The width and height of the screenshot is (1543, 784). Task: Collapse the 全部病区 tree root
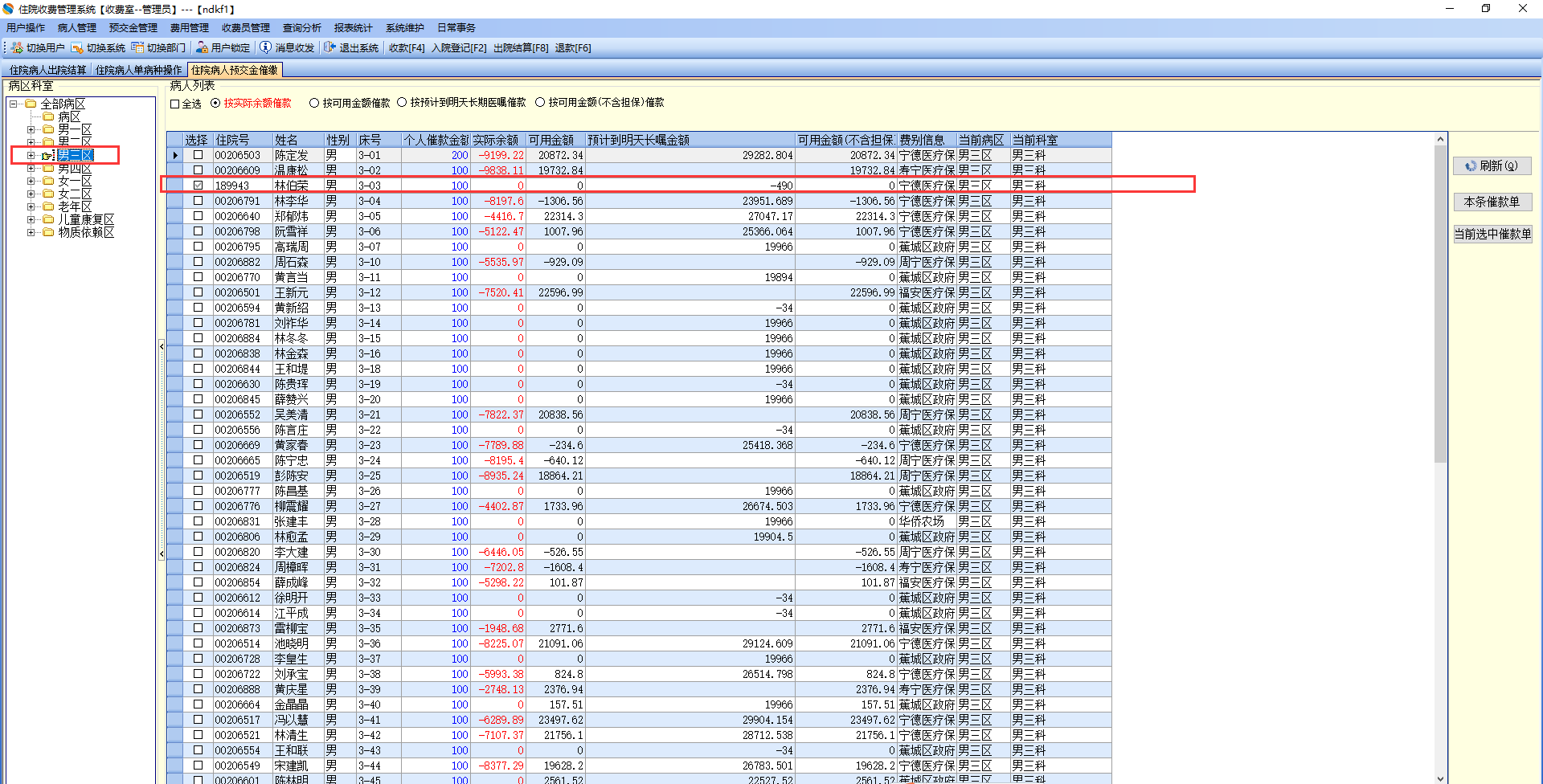14,104
